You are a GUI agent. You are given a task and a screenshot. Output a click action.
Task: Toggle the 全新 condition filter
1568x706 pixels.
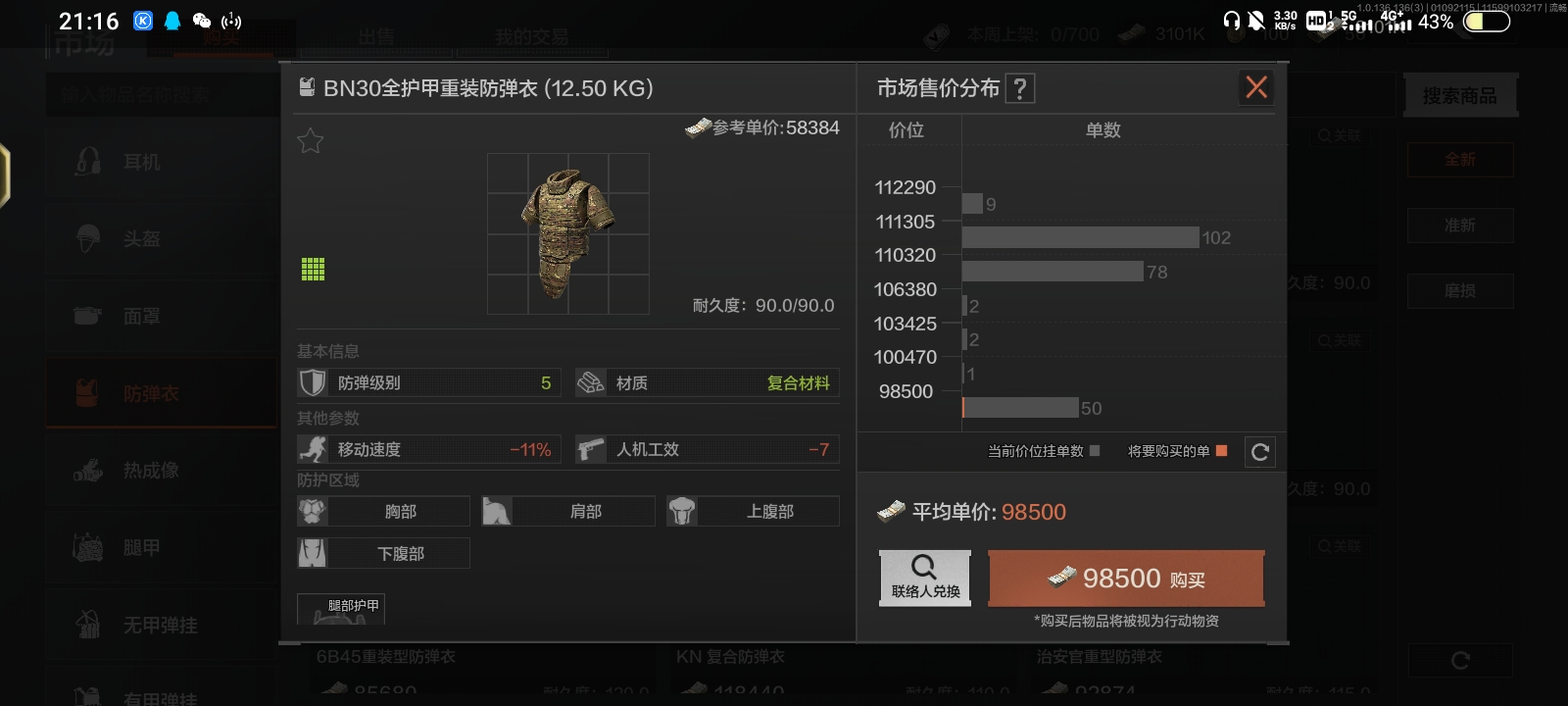(1460, 159)
